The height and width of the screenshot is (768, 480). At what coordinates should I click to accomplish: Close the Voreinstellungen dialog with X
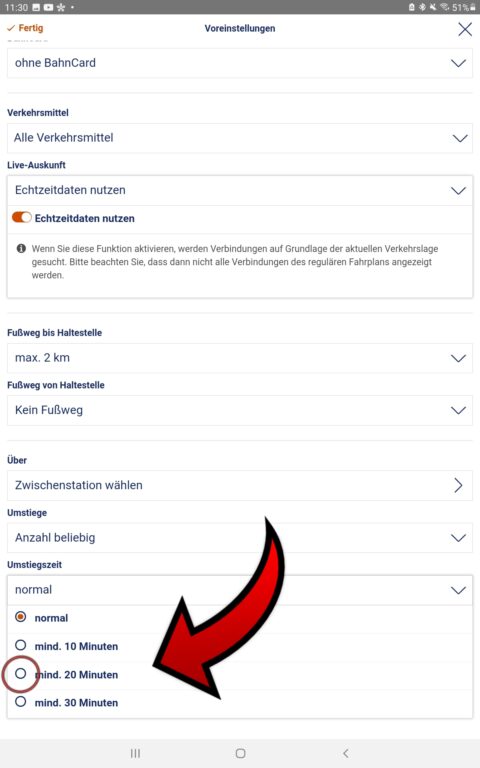pyautogui.click(x=464, y=29)
